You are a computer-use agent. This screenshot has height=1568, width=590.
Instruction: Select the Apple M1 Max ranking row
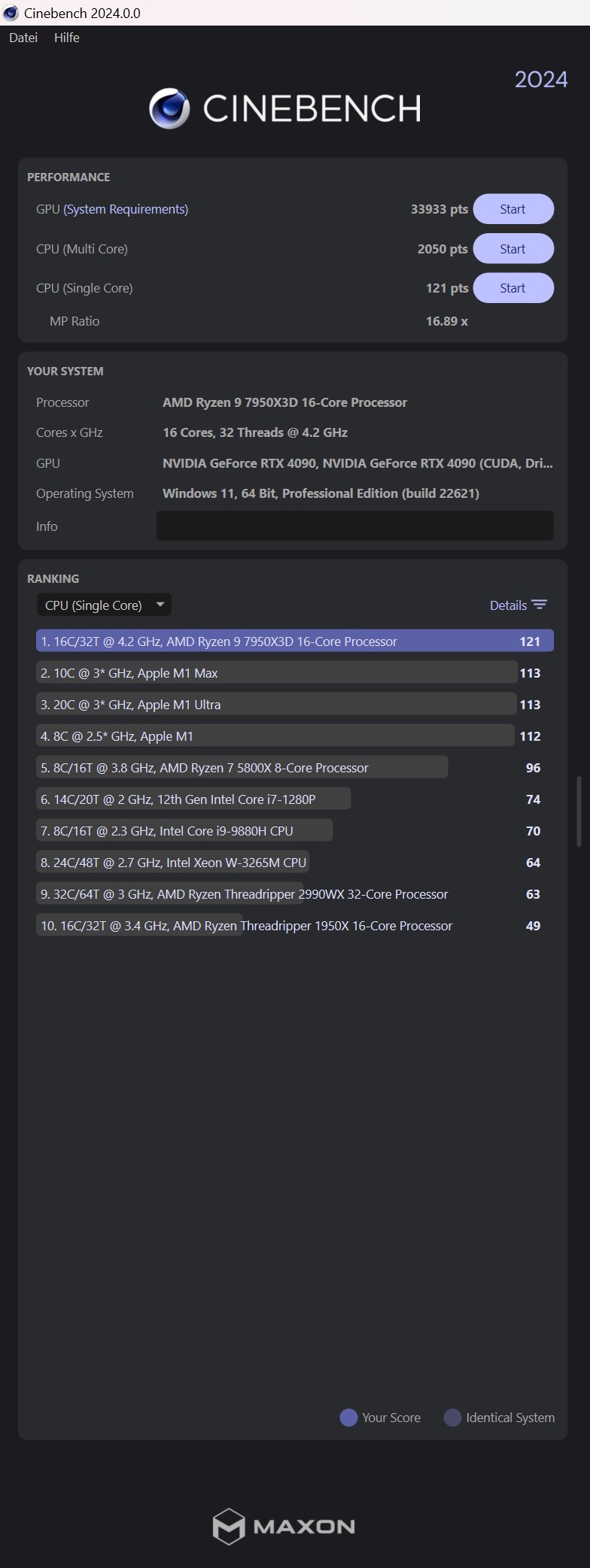[295, 673]
